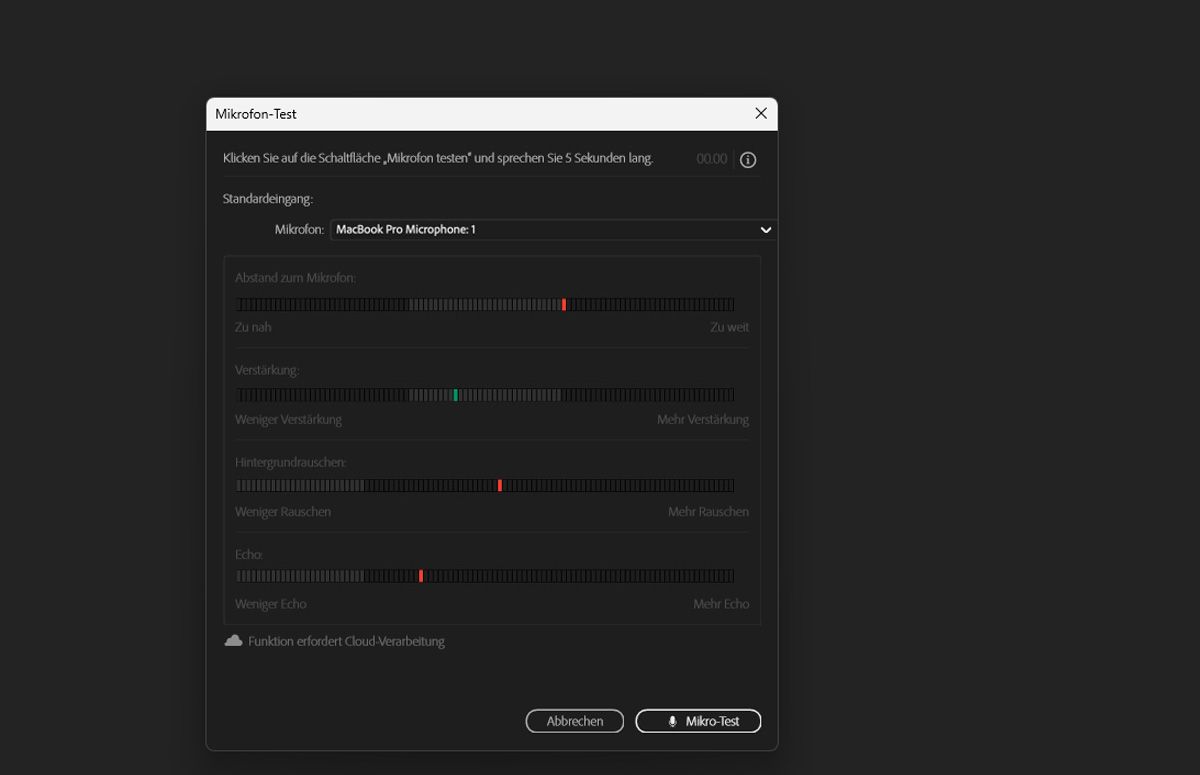The height and width of the screenshot is (775, 1200).
Task: Click the 'Funktion erfordert Cloud-Verarbeitung' text
Action: point(346,641)
